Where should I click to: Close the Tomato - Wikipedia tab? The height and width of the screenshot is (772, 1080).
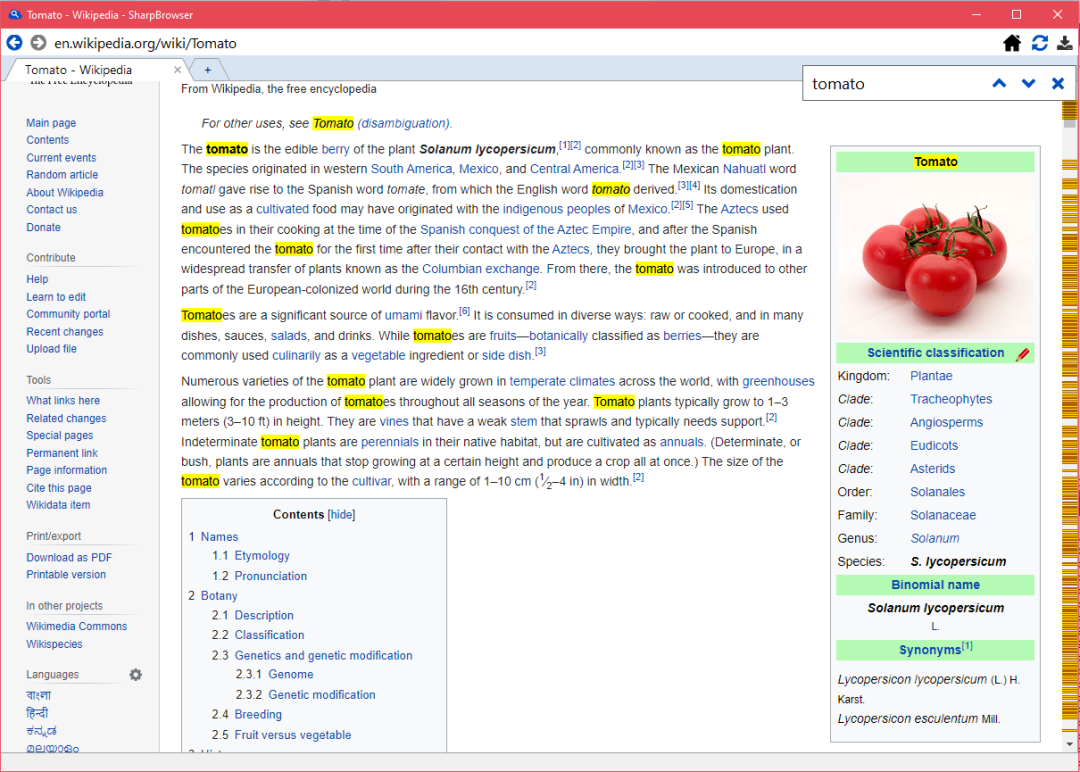pos(179,70)
